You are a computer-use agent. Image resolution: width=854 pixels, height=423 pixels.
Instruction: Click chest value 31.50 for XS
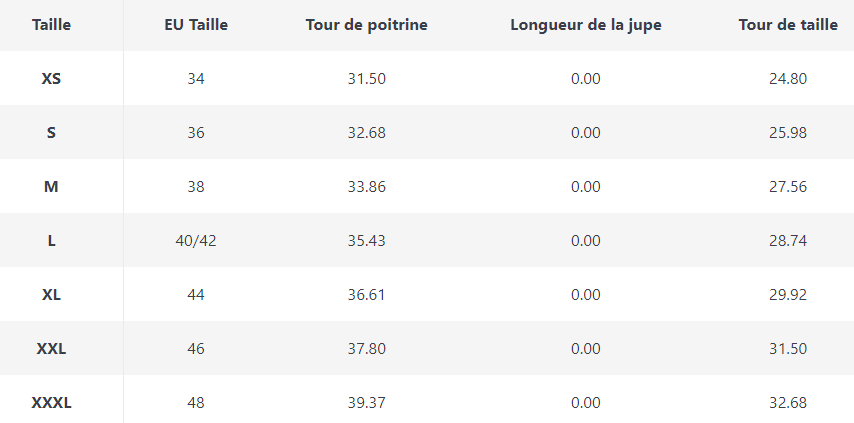coord(367,78)
